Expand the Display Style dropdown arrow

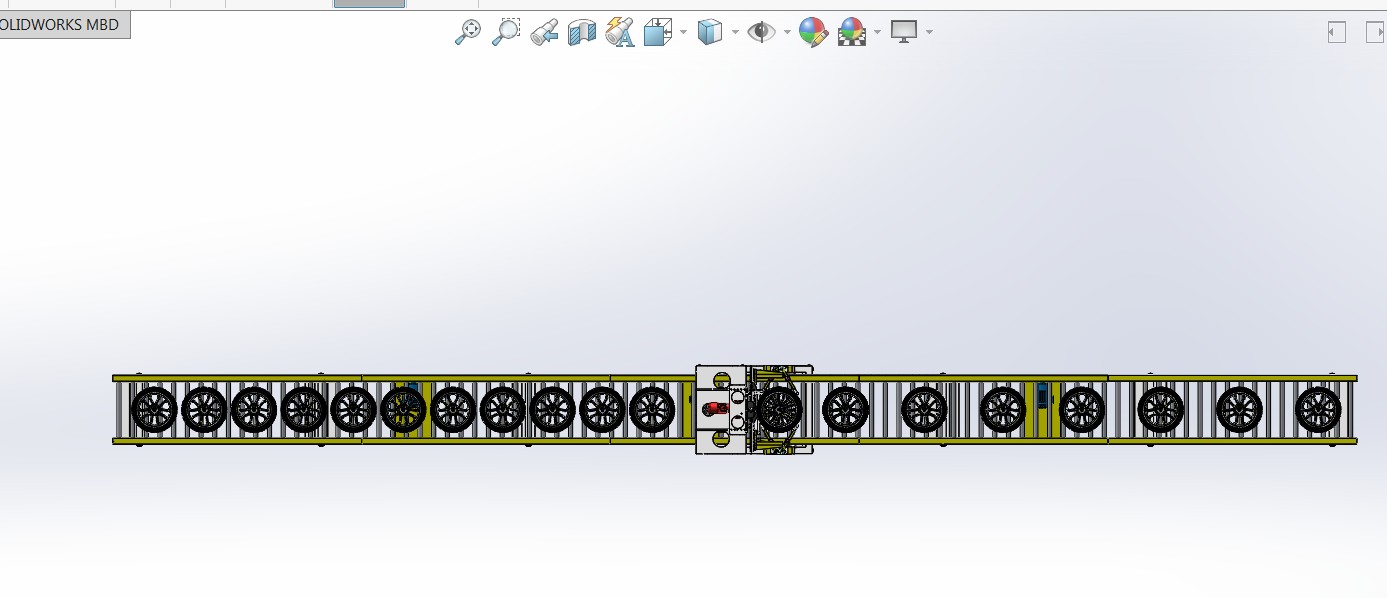coord(735,32)
